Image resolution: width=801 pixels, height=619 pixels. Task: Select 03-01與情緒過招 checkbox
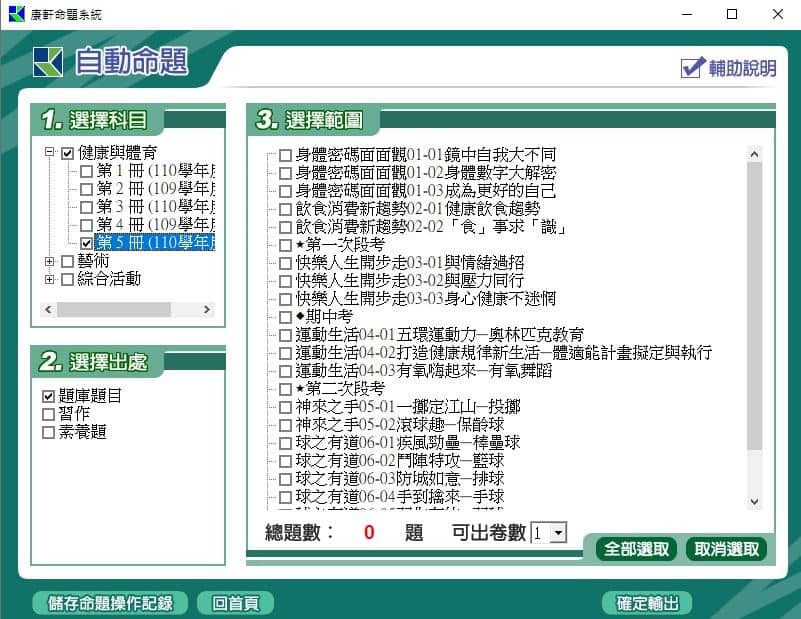click(286, 264)
